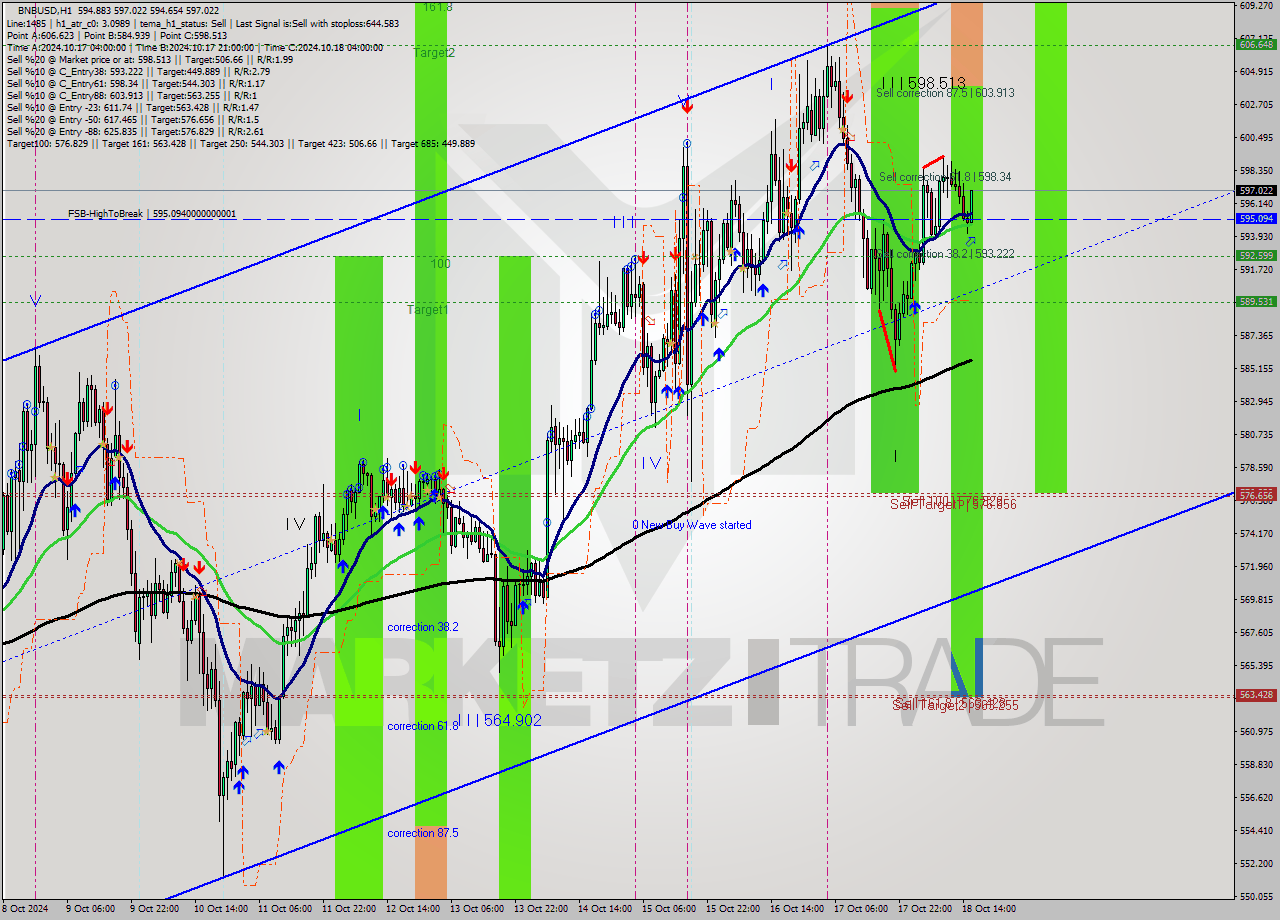Viewport: 1280px width, 920px height.
Task: Click the 161.8 Fibonacci level label
Action: click(437, 7)
